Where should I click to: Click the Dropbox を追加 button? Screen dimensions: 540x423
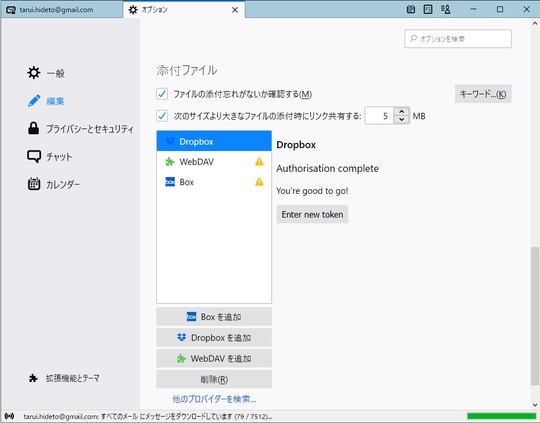(214, 338)
